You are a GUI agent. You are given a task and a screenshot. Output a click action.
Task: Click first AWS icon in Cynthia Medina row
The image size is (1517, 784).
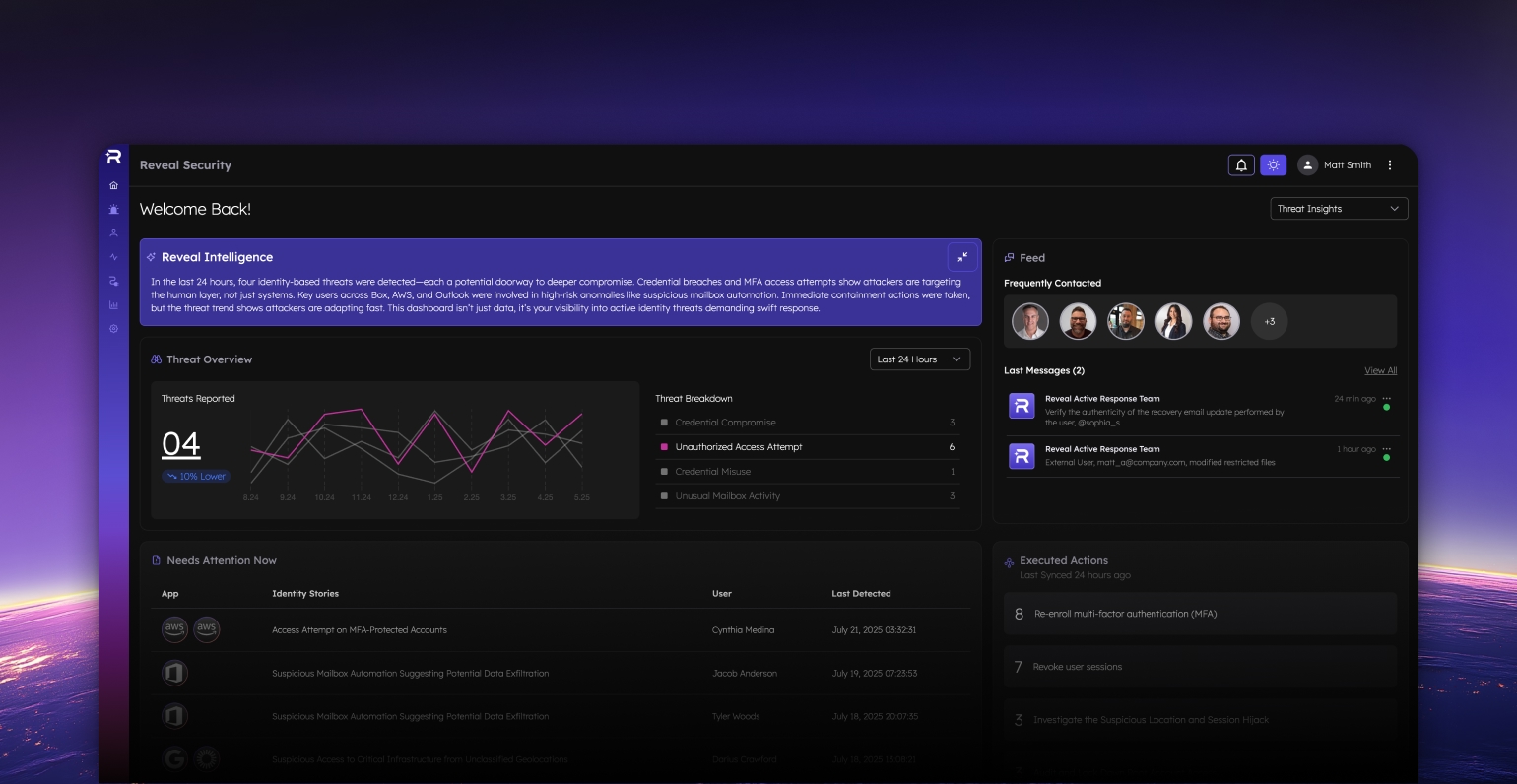174,629
